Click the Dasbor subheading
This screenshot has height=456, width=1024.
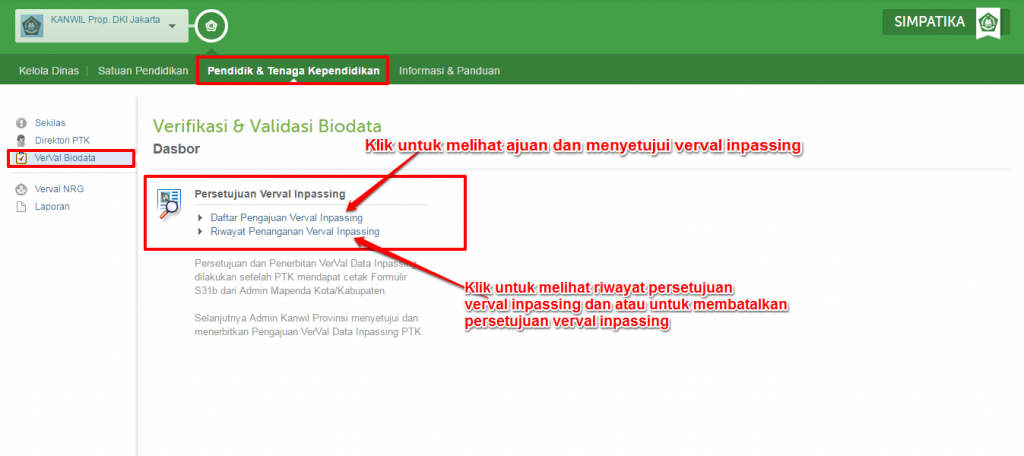(176, 149)
